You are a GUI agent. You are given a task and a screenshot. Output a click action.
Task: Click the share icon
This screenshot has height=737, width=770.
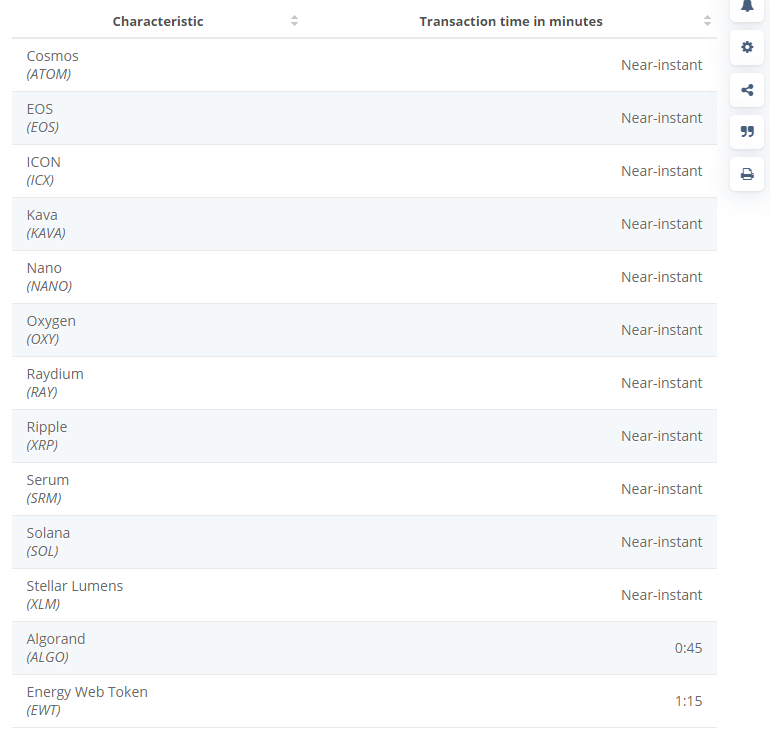pos(747,90)
